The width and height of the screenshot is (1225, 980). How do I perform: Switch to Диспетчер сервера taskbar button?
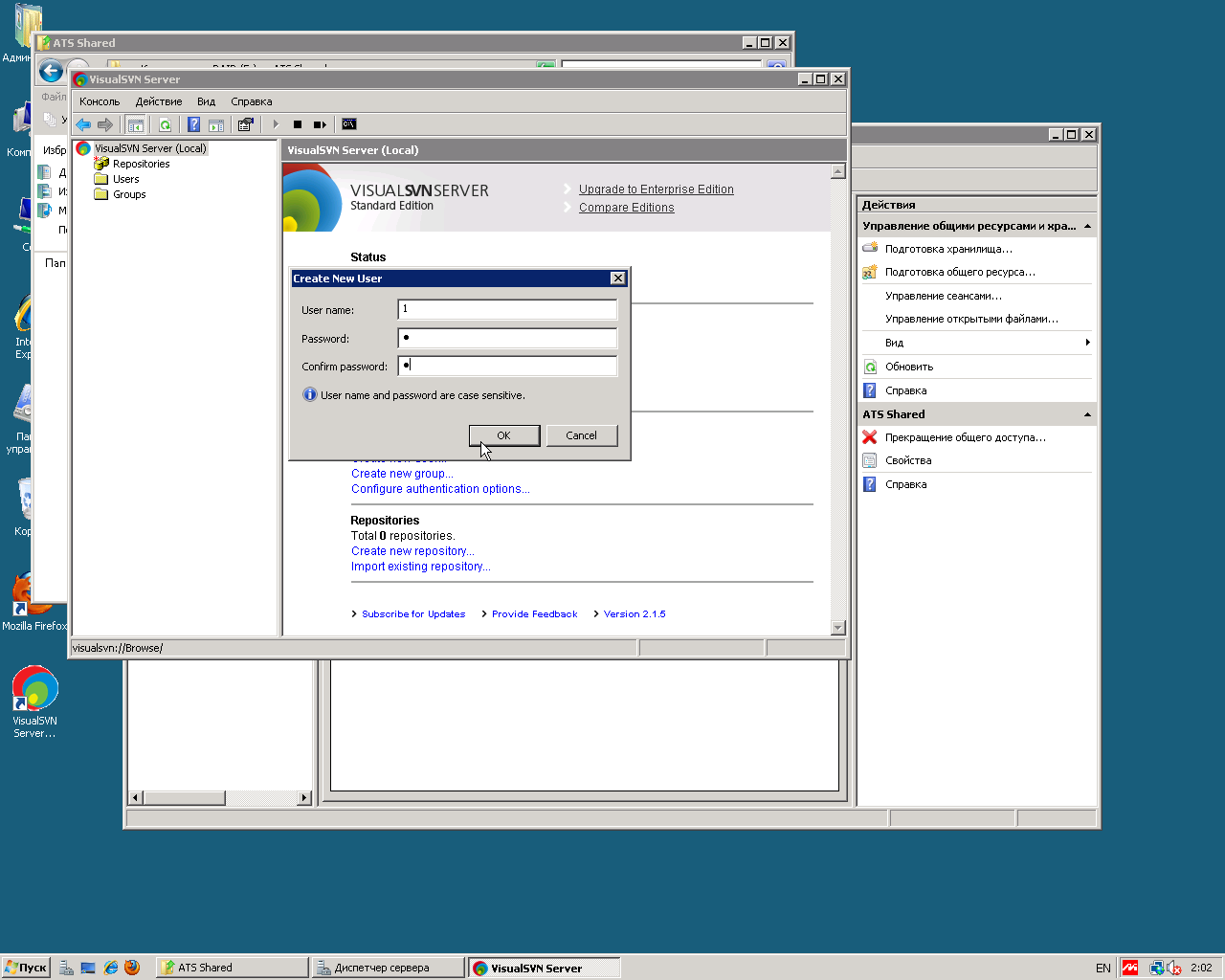click(x=388, y=968)
